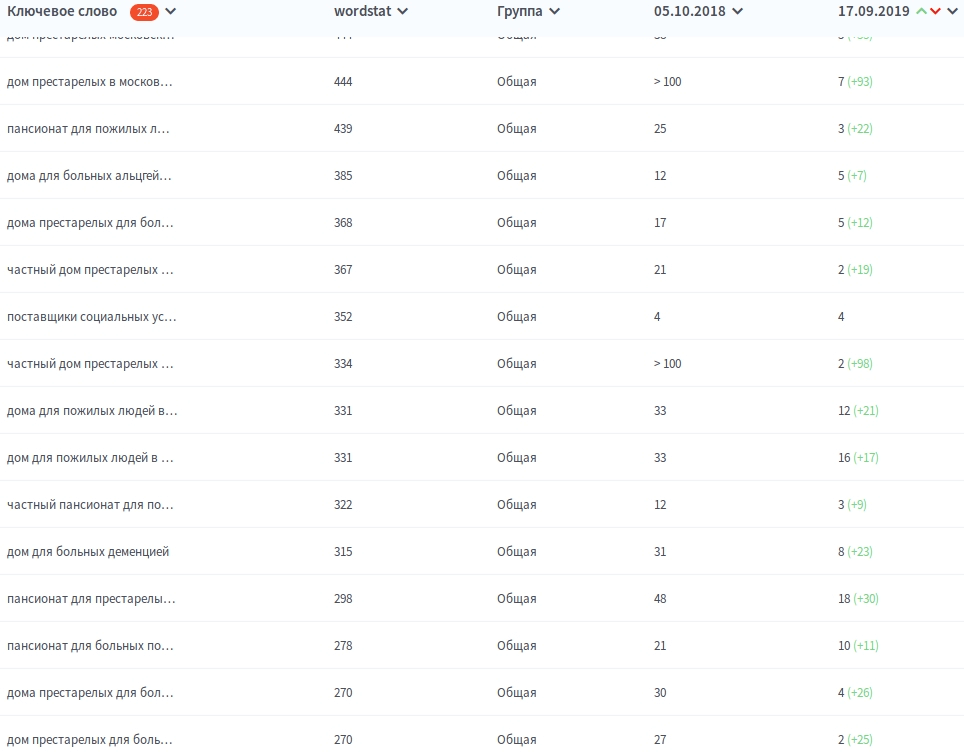
Task: Open keyword 'дома для больных альцгей…'
Action: tap(89, 176)
